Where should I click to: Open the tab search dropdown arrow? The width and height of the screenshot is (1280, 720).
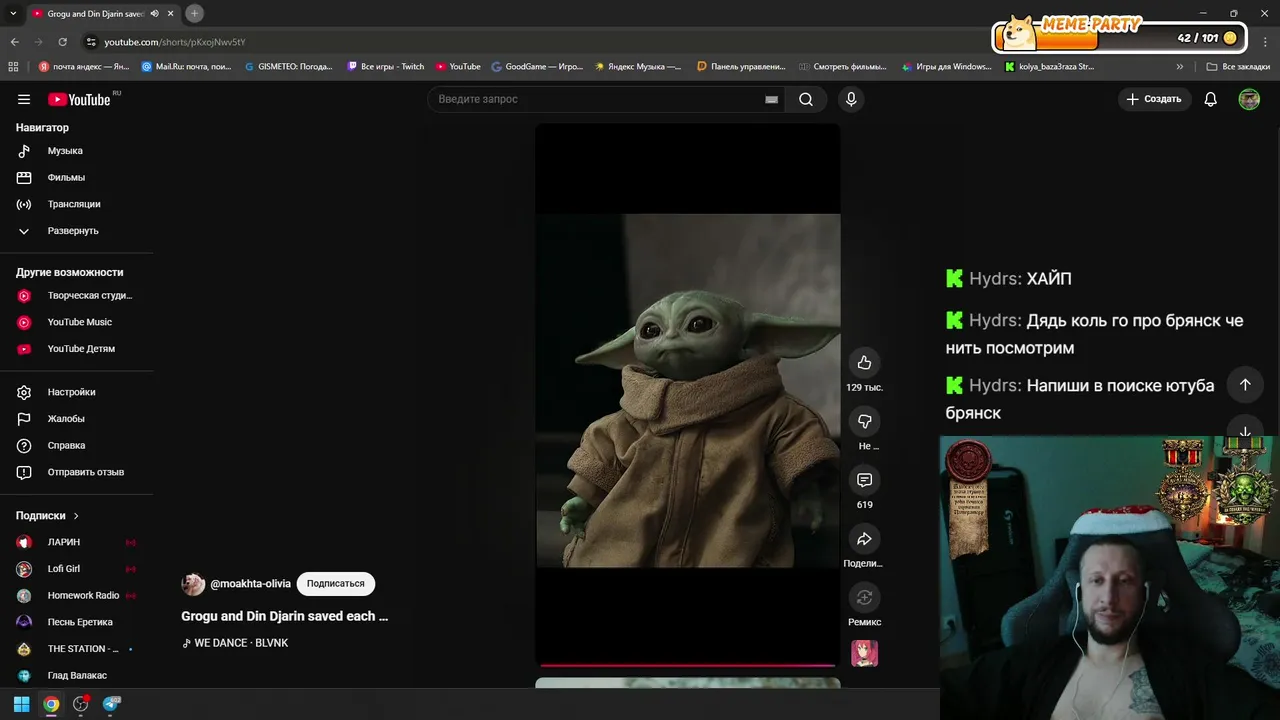click(x=13, y=13)
